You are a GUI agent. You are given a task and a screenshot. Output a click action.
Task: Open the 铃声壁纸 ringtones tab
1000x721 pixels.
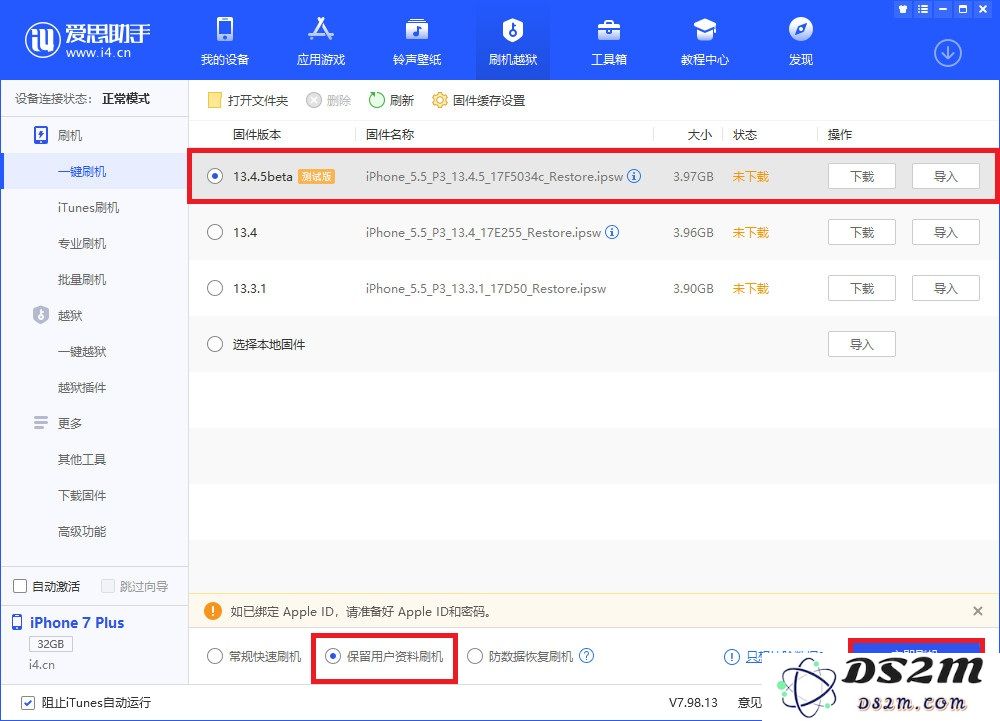click(417, 41)
